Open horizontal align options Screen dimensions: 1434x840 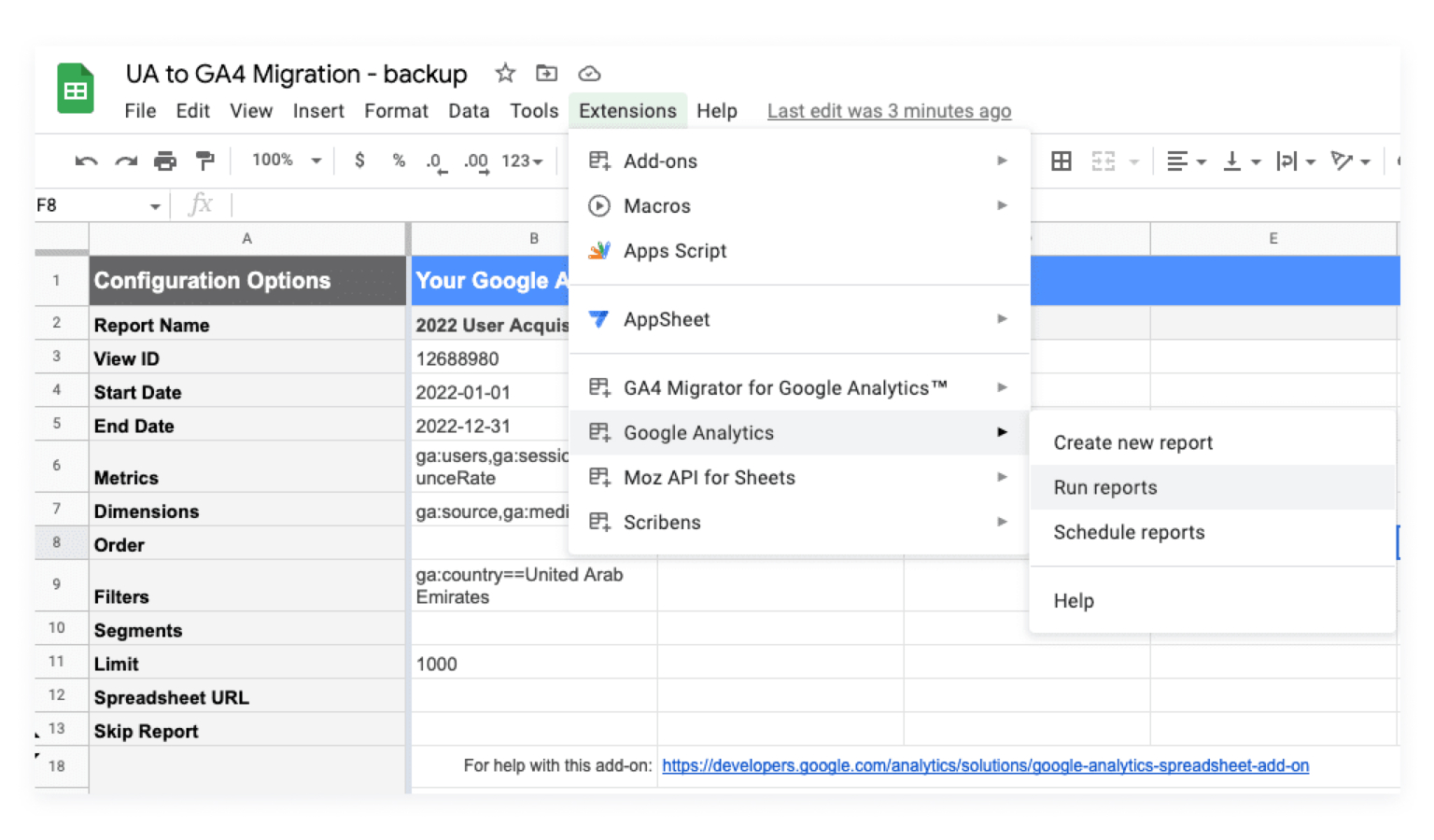click(x=1186, y=161)
